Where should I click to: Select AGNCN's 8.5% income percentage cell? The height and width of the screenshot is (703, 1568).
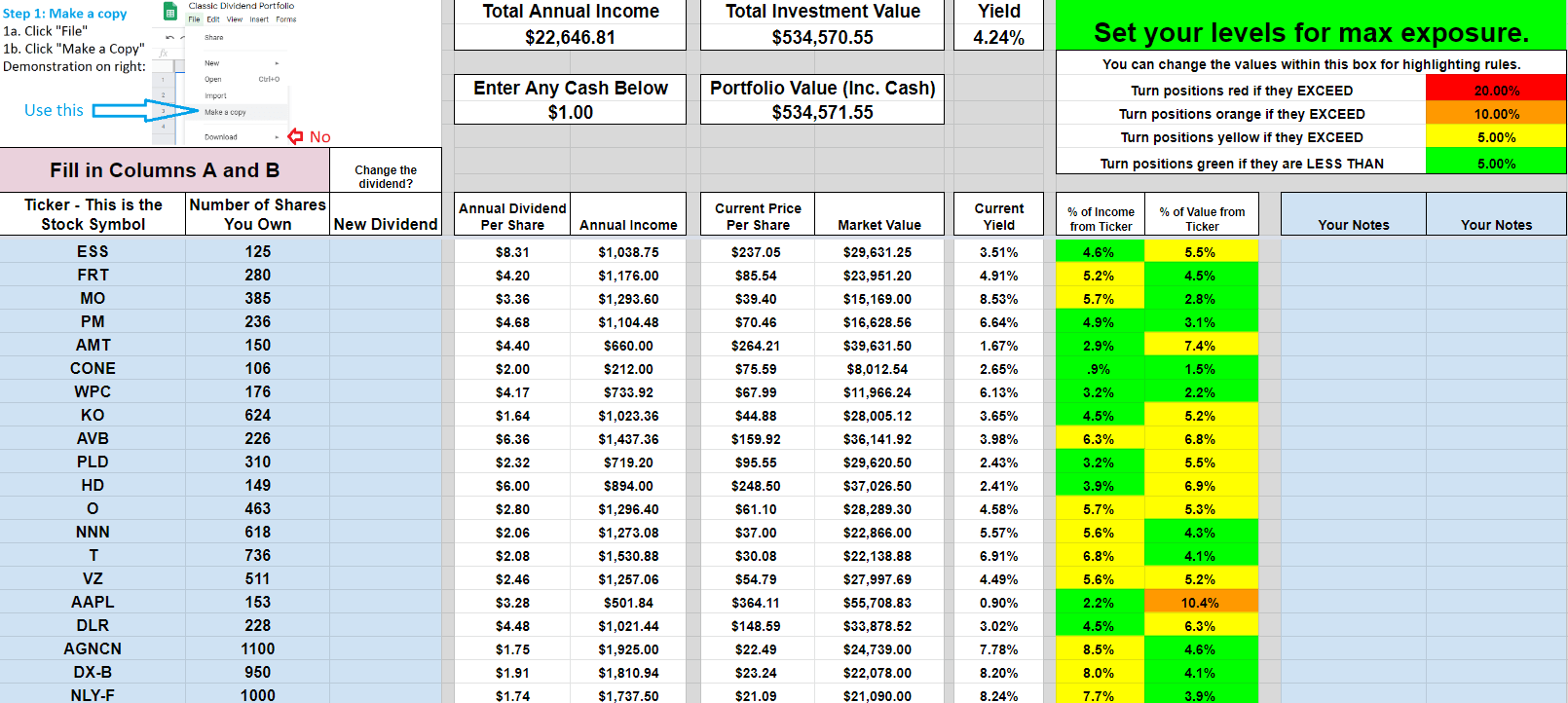[1101, 649]
